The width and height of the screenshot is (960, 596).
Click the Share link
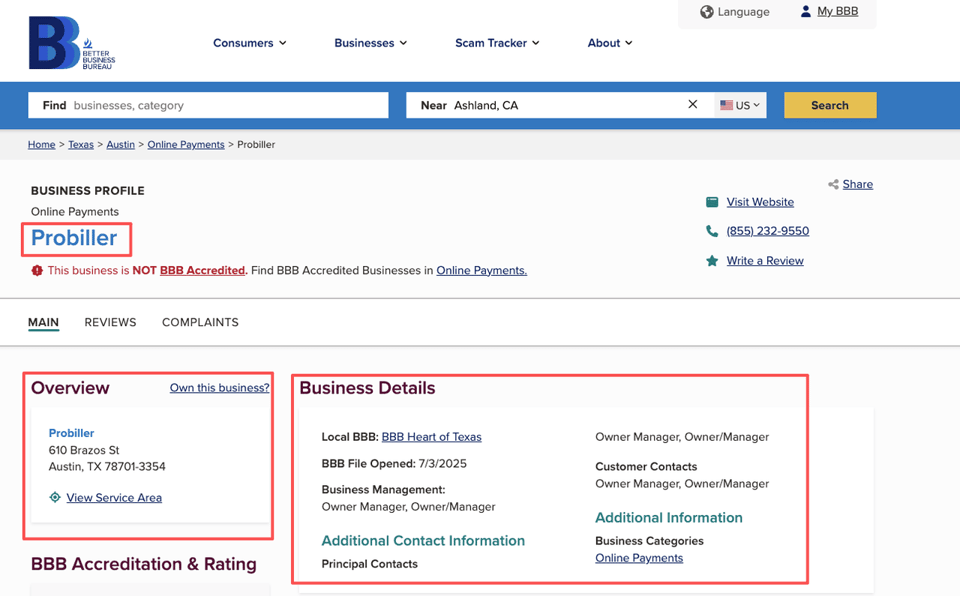(x=858, y=184)
